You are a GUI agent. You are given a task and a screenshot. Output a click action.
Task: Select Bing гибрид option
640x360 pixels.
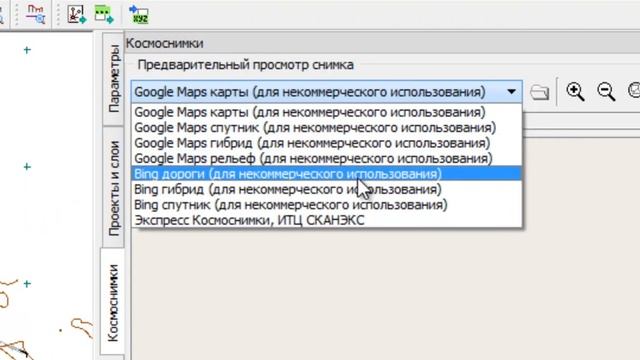pyautogui.click(x=327, y=189)
